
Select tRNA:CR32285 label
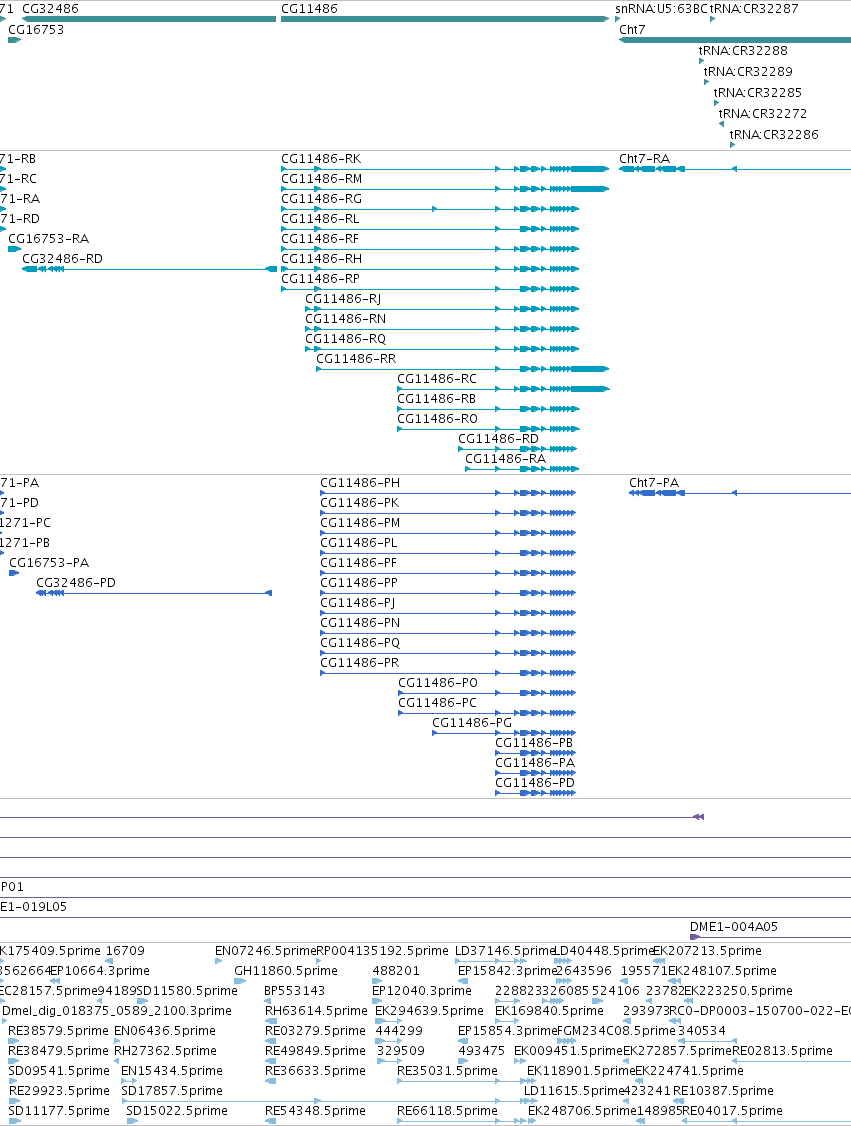pyautogui.click(x=758, y=92)
